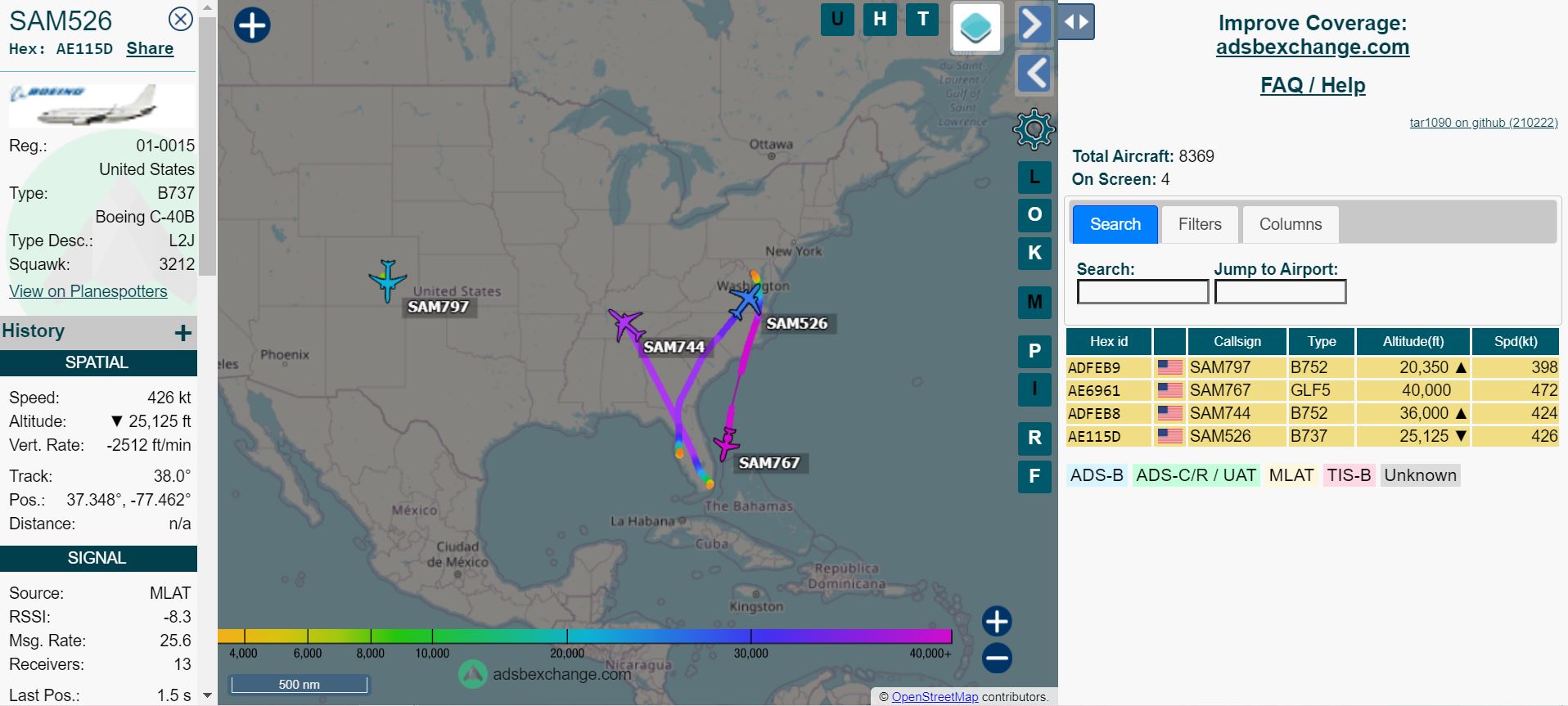Zoom out with the map minus button
This screenshot has width=1568, height=706.
tap(997, 658)
